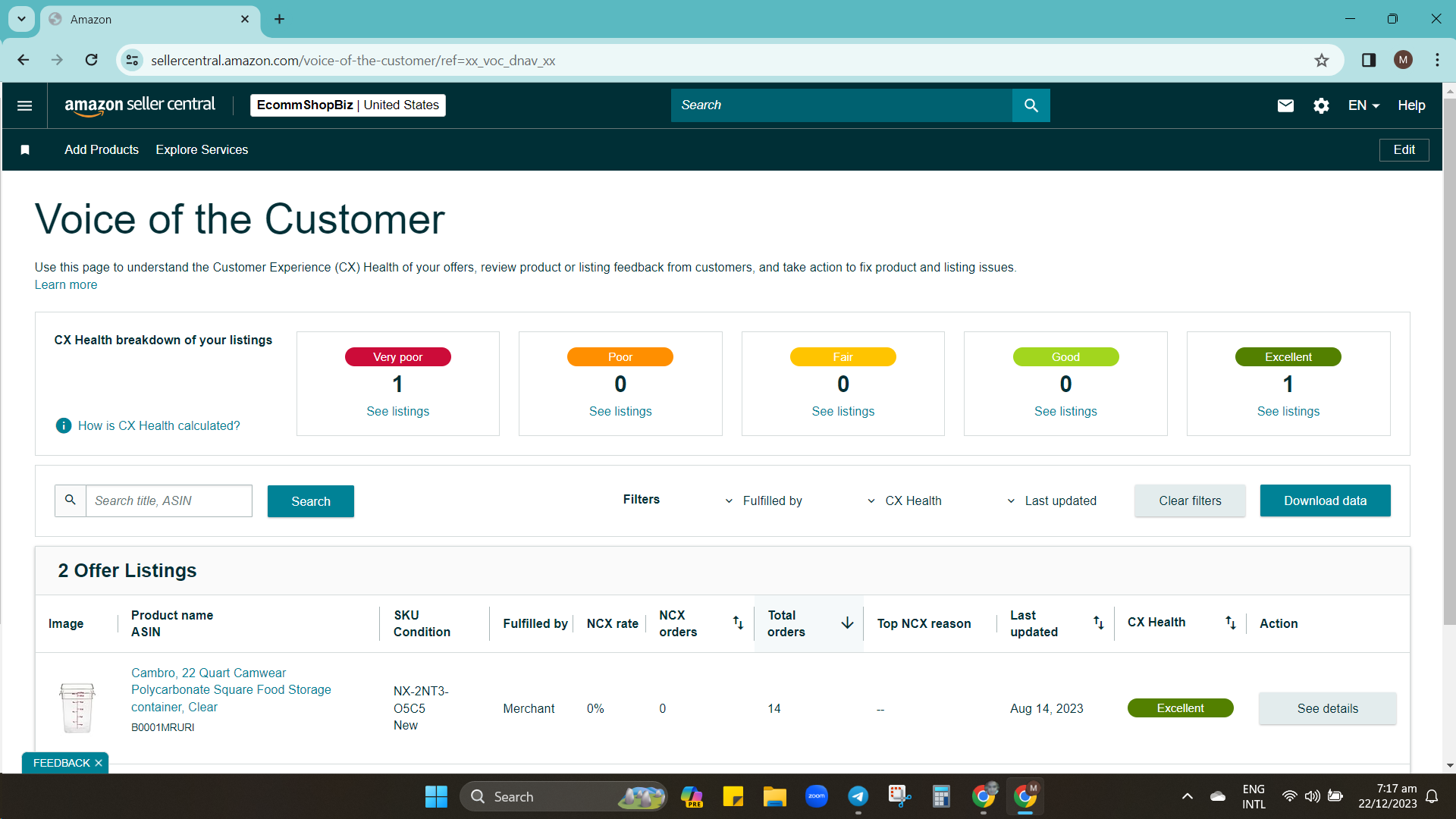See listings under Excellent
This screenshot has width=1456, height=819.
coord(1288,411)
